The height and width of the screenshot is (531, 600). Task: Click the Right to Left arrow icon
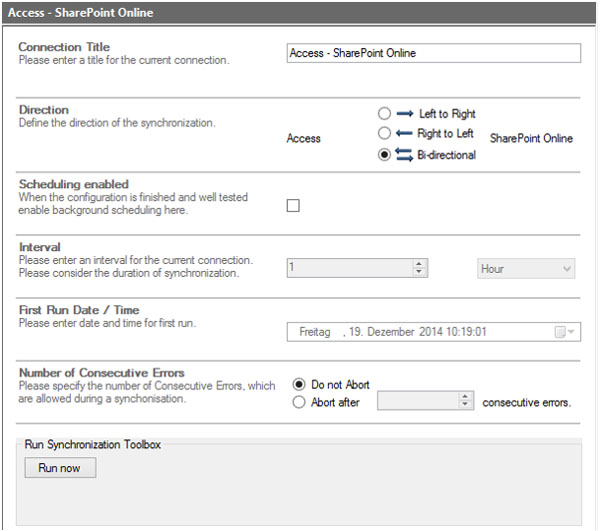(405, 134)
